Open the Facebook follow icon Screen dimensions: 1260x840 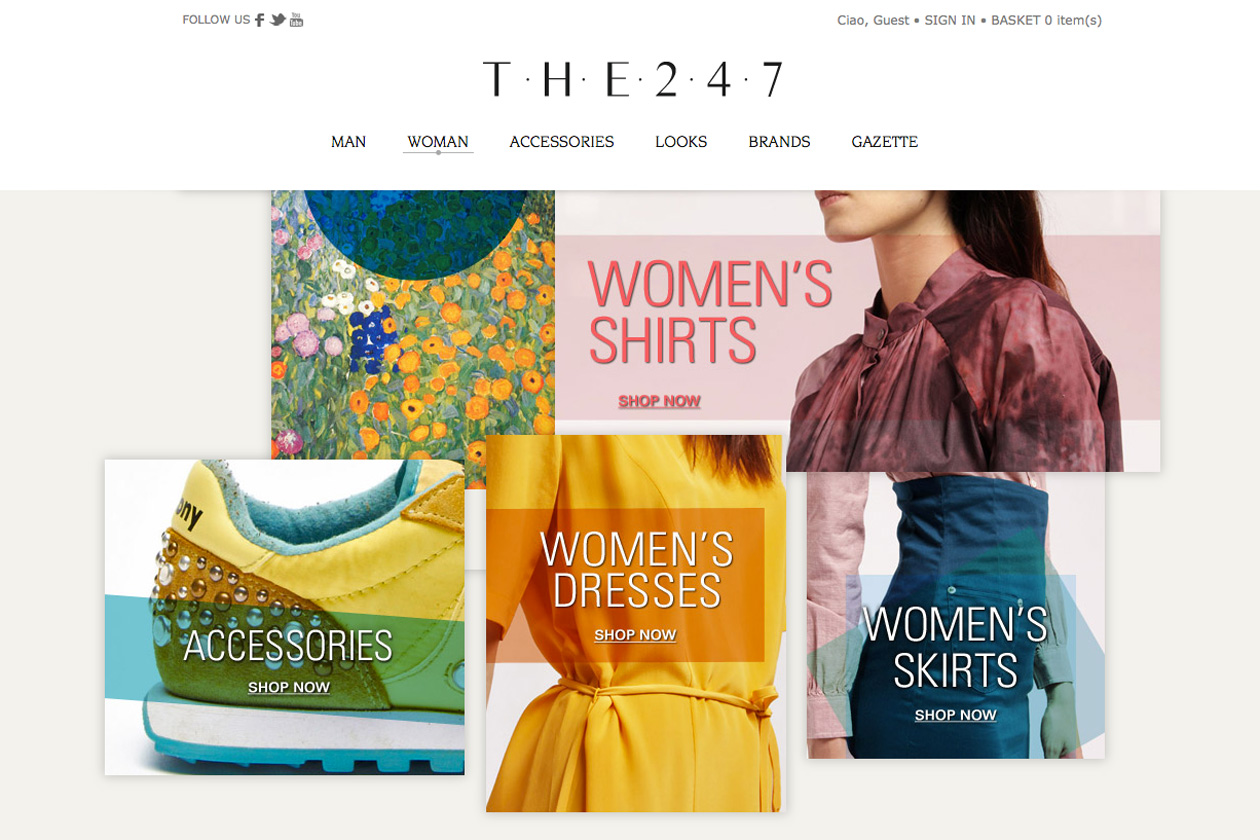(x=259, y=20)
